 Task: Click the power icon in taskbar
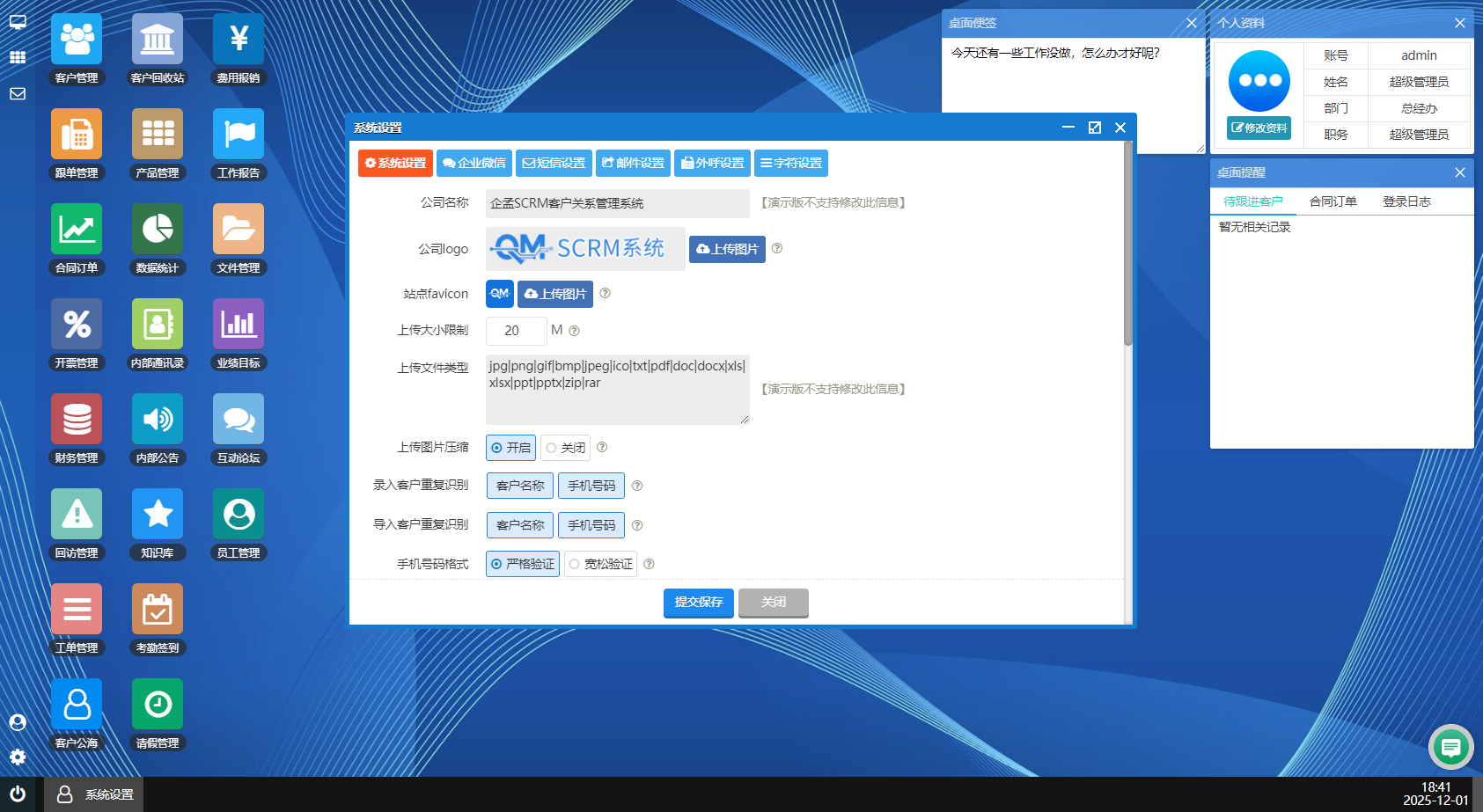[18, 794]
